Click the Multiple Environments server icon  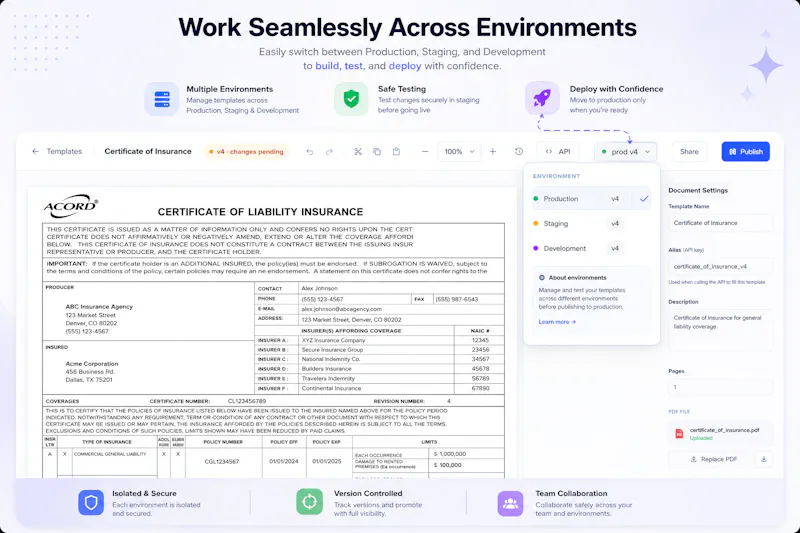tap(162, 99)
